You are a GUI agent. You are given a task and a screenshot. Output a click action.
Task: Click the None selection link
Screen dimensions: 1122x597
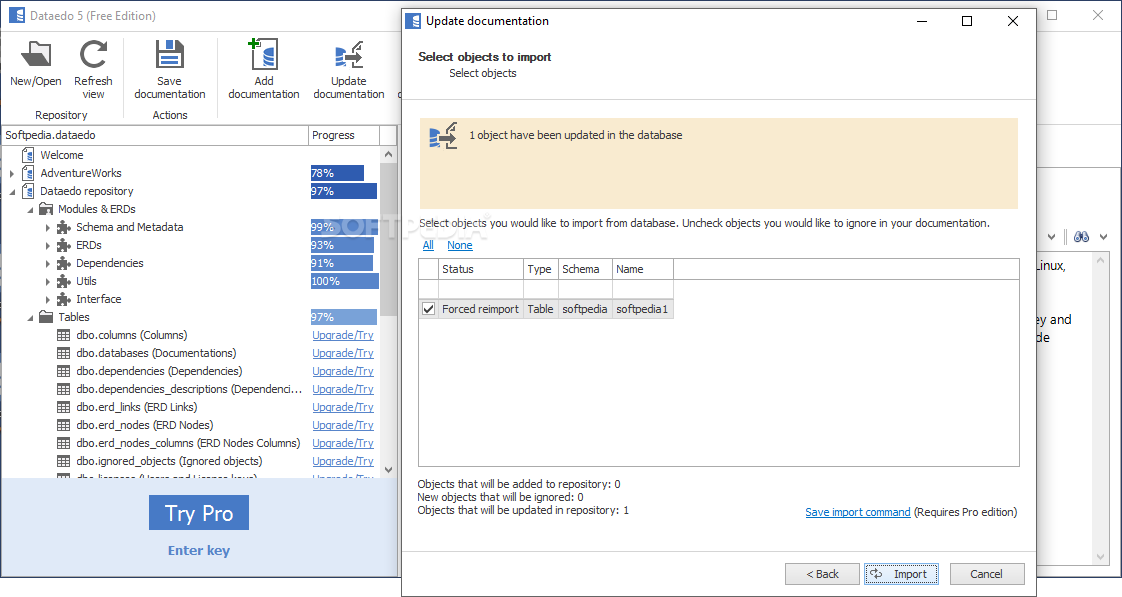pos(459,245)
